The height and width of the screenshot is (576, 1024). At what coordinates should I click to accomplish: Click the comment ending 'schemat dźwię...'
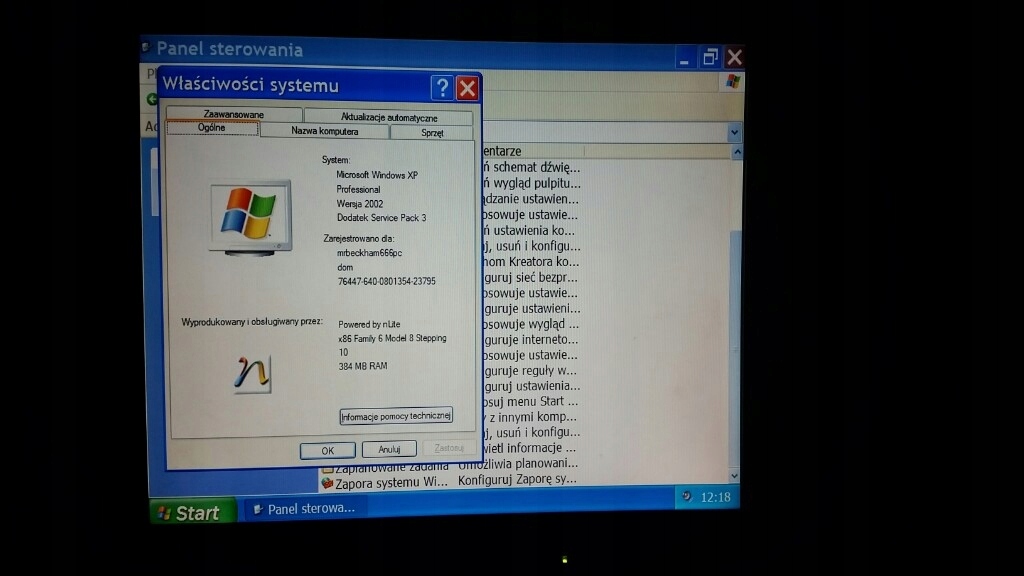532,168
